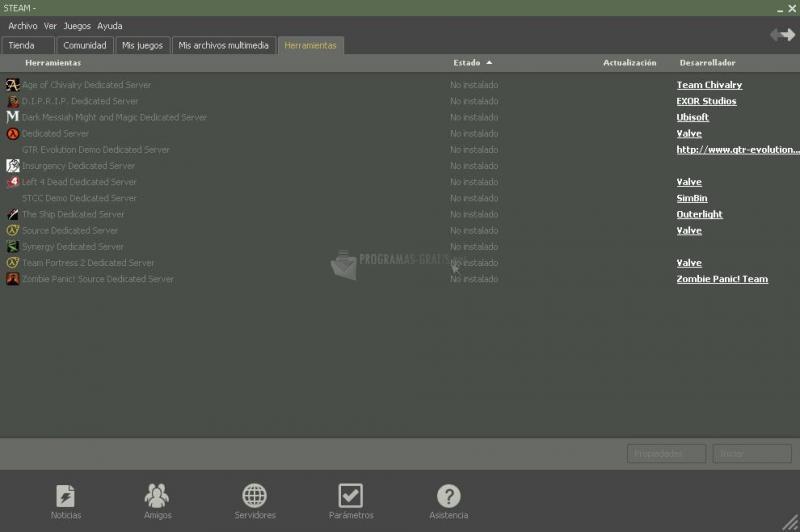Screen dimensions: 800x532
Task: Minimize the Steam window
Action: tap(780, 9)
